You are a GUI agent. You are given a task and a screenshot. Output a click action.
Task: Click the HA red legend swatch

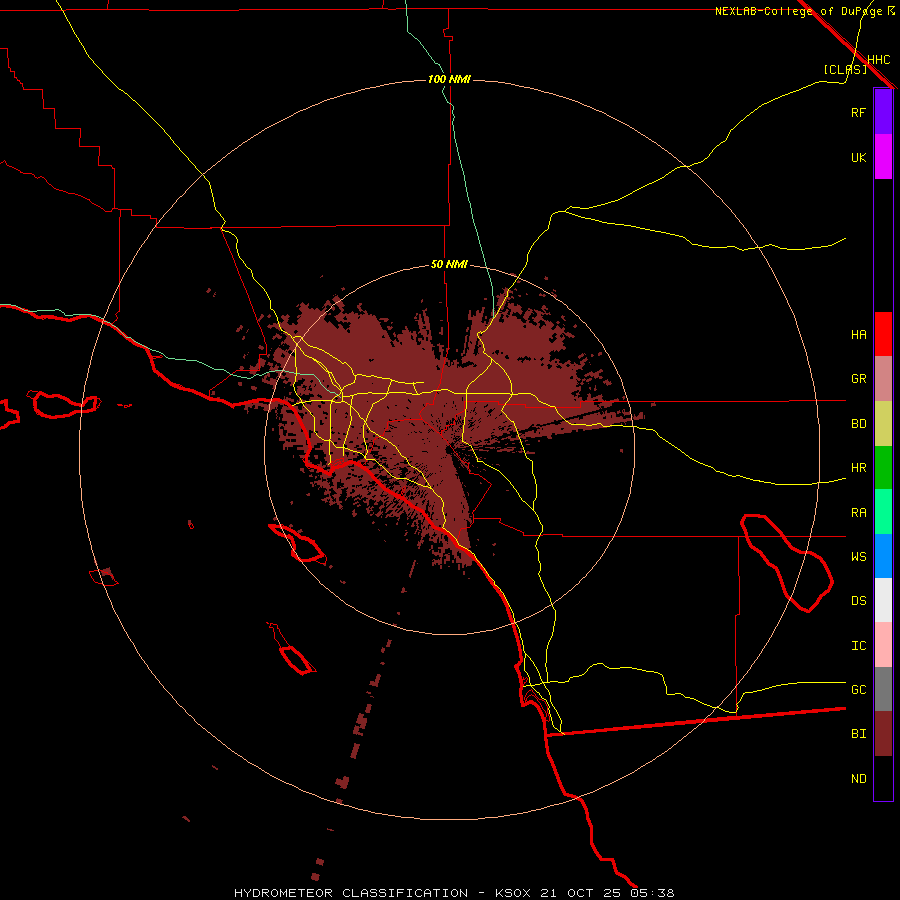(883, 334)
